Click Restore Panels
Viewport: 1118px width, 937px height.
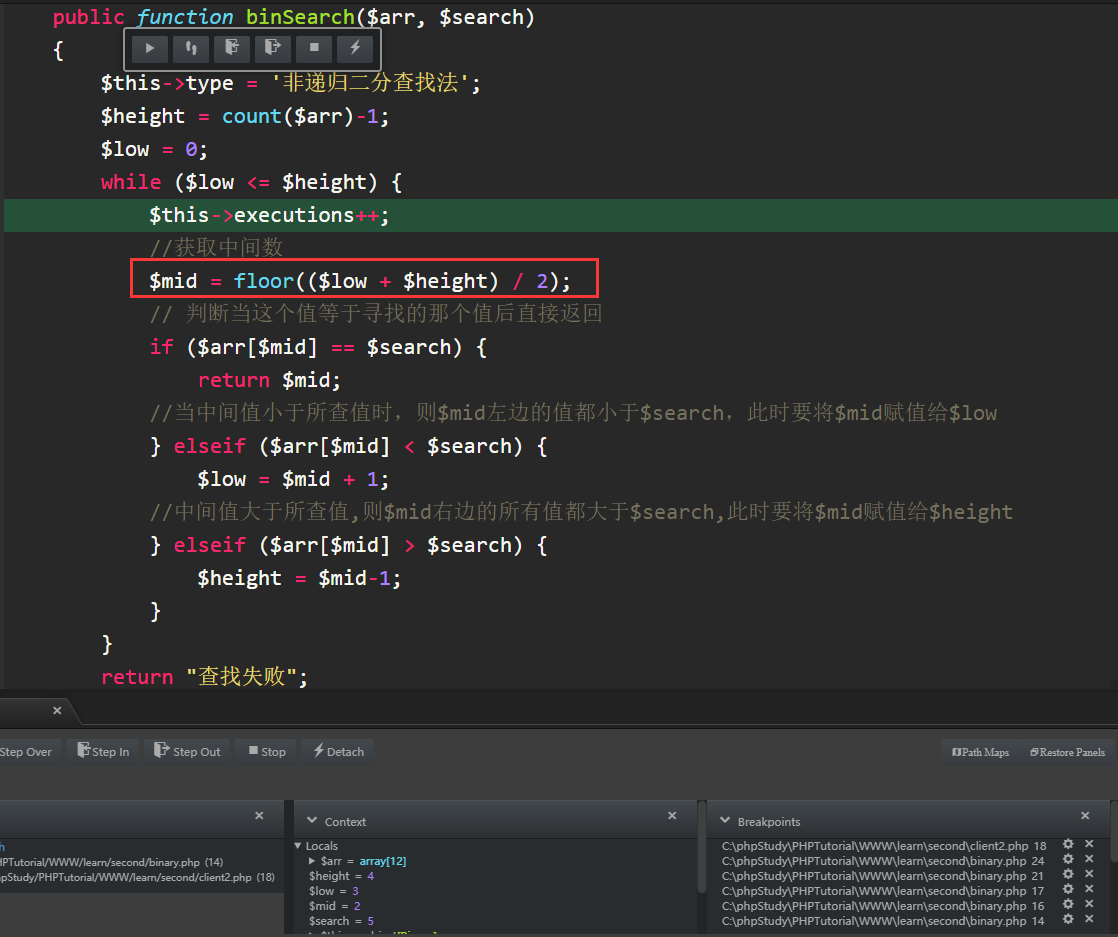pos(1067,752)
